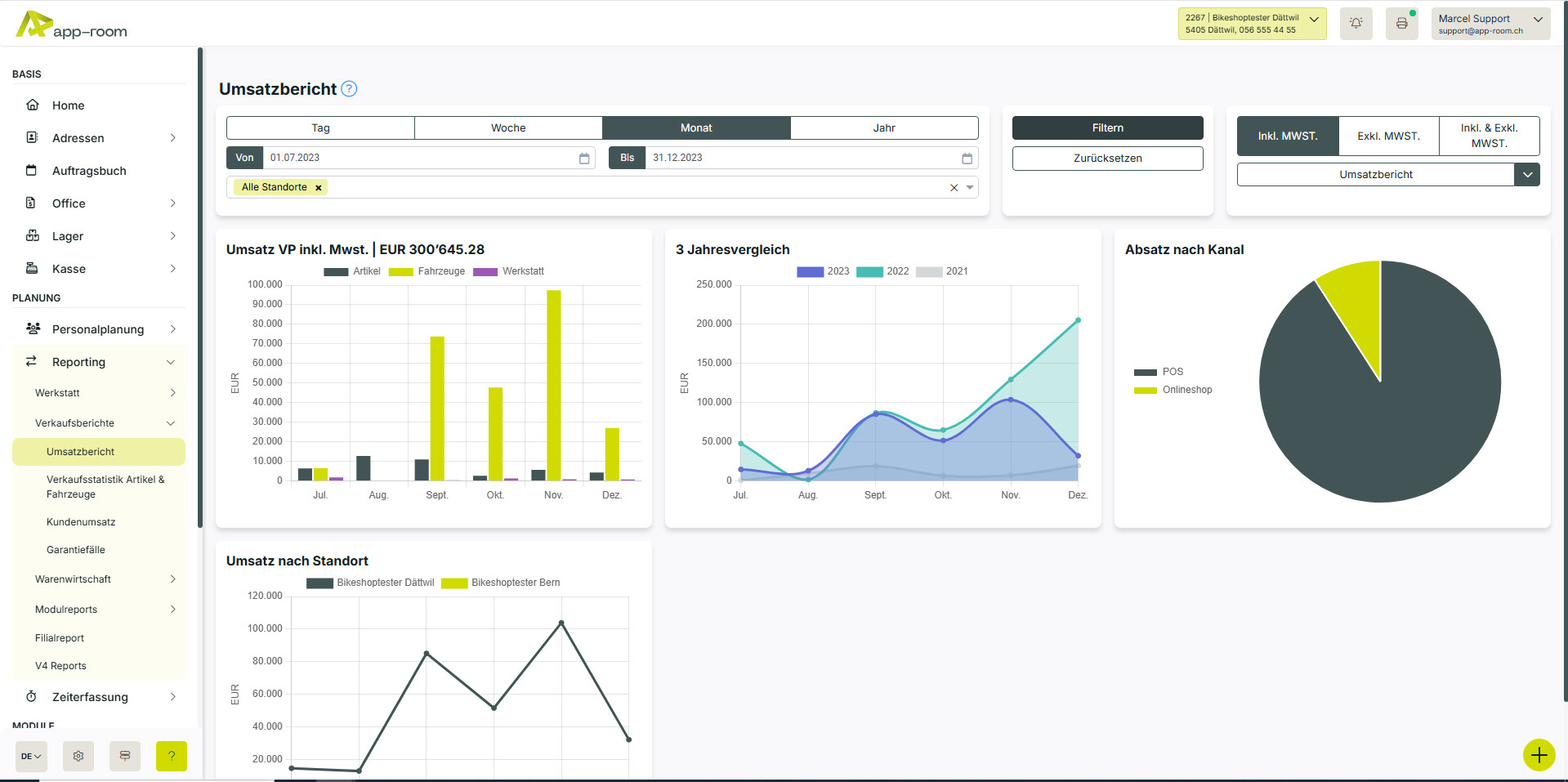
Task: Click the help icon next to Umsatzbericht title
Action: coord(349,89)
